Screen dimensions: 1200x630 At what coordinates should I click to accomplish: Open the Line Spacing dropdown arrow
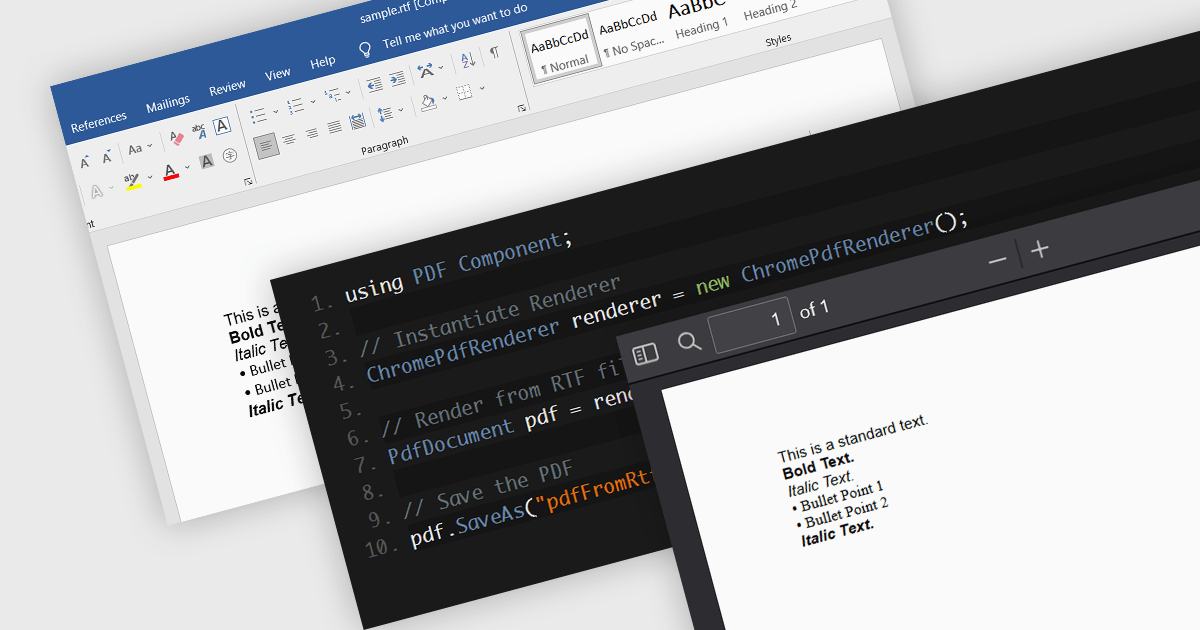[x=401, y=110]
